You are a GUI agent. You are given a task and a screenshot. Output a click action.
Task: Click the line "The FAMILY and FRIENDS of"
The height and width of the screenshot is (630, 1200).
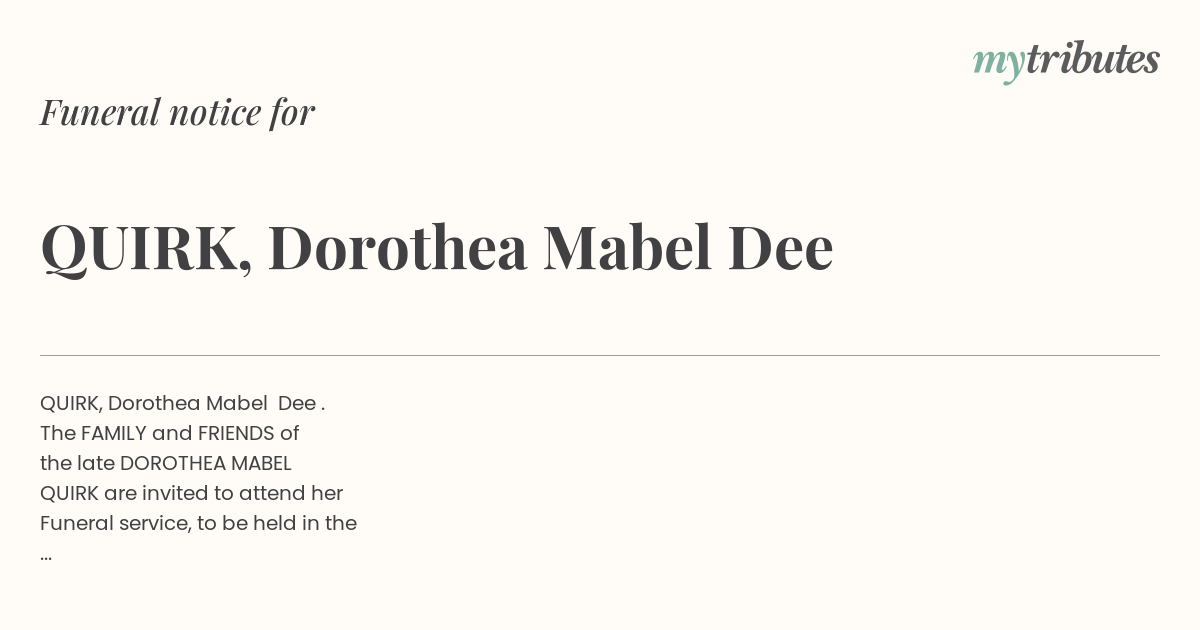pyautogui.click(x=170, y=433)
